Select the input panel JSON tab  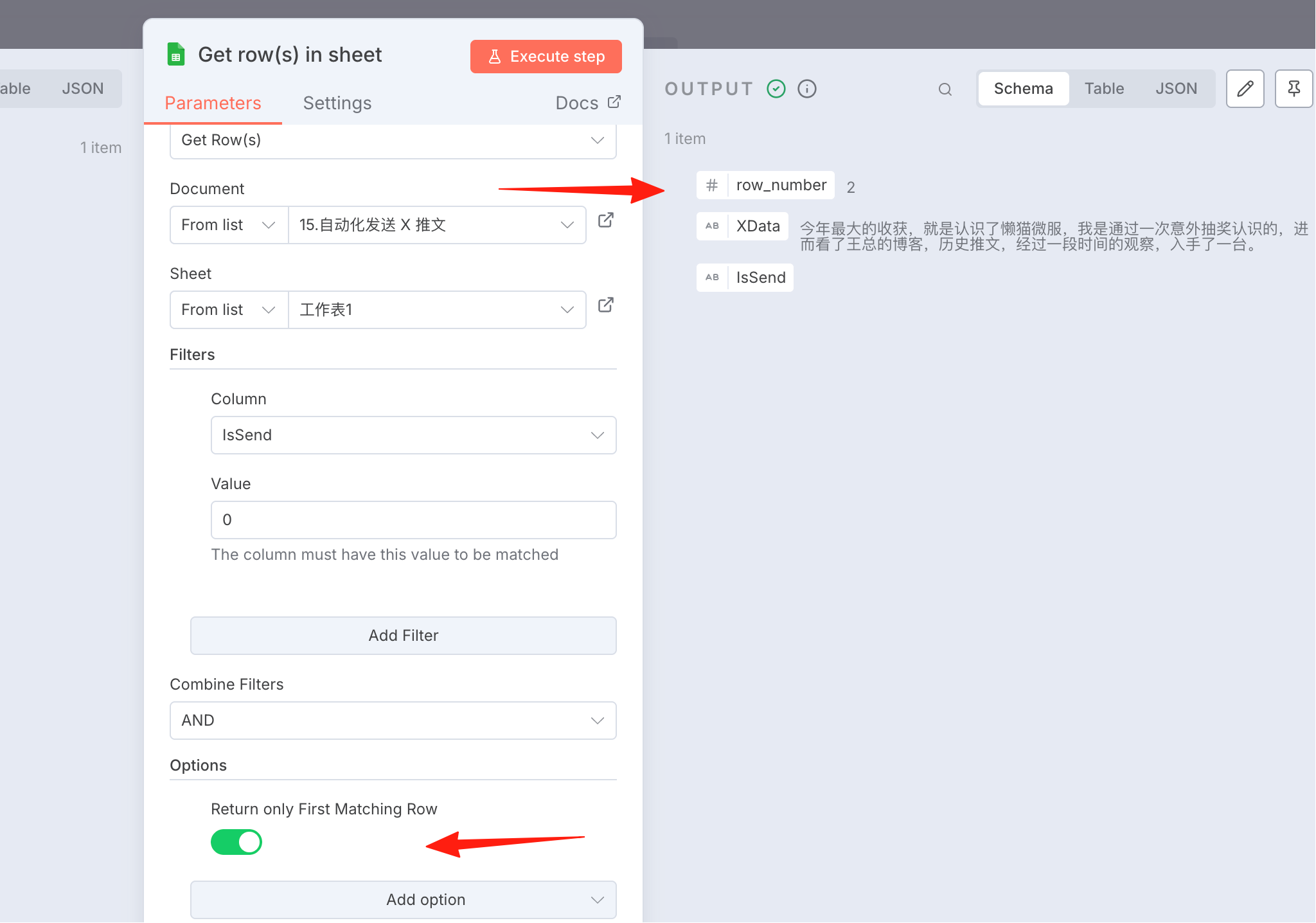[83, 89]
